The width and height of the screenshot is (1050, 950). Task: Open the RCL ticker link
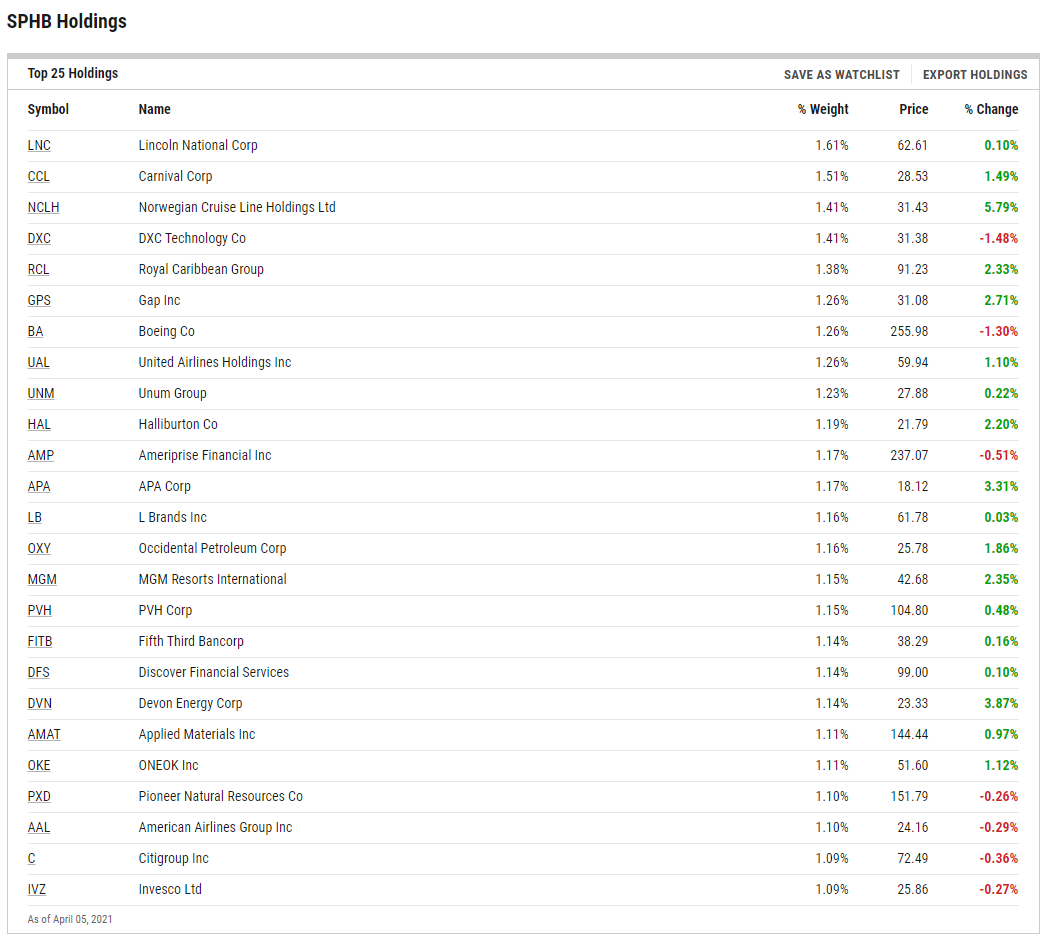pos(38,269)
